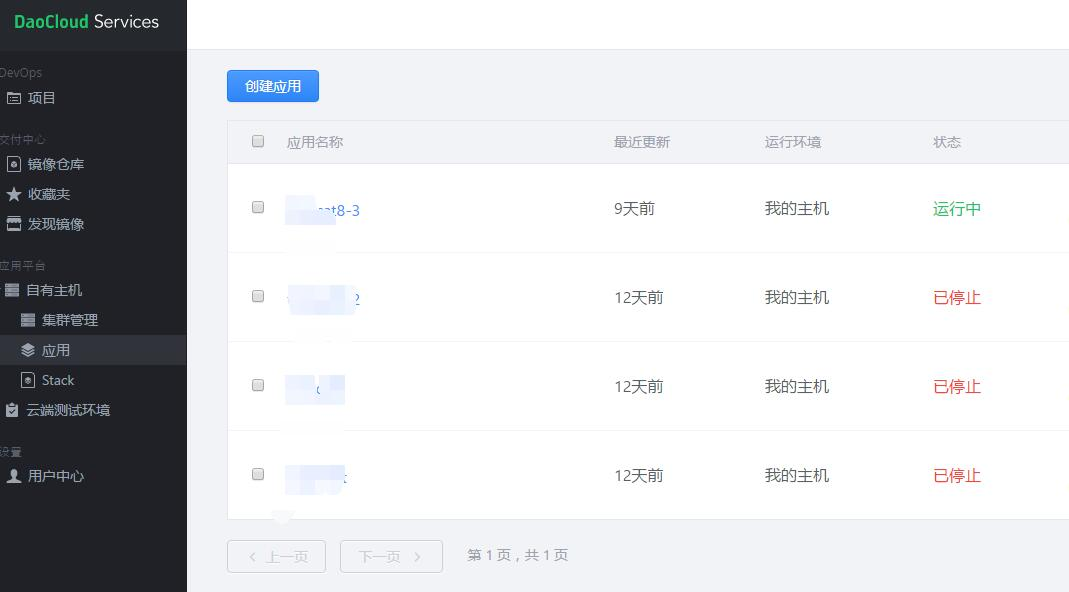This screenshot has height=592, width=1069.
Task: Check the box for the 9天前 app row
Action: [258, 207]
